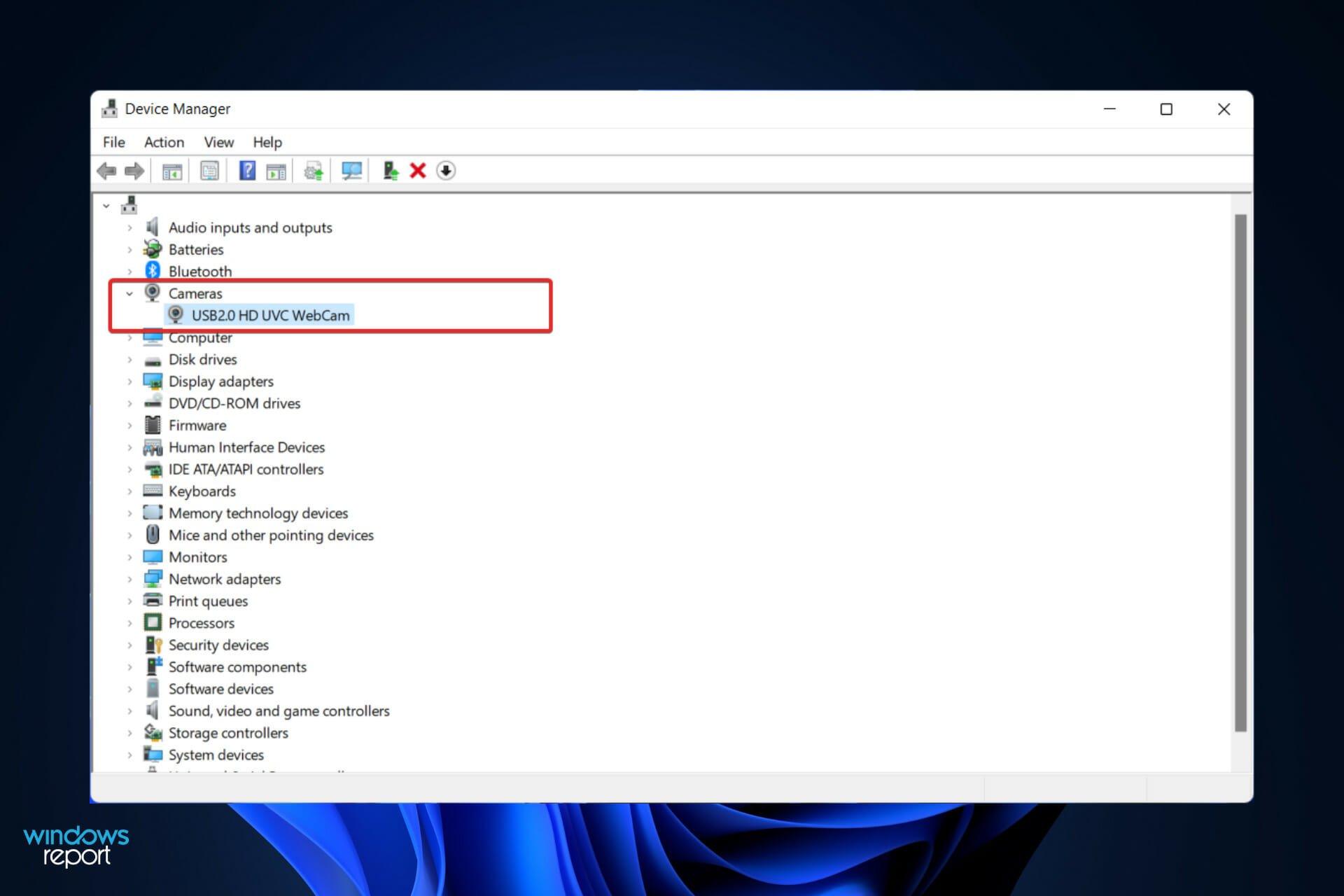Image resolution: width=1344 pixels, height=896 pixels.
Task: Click the download driver arrow icon
Action: [446, 171]
